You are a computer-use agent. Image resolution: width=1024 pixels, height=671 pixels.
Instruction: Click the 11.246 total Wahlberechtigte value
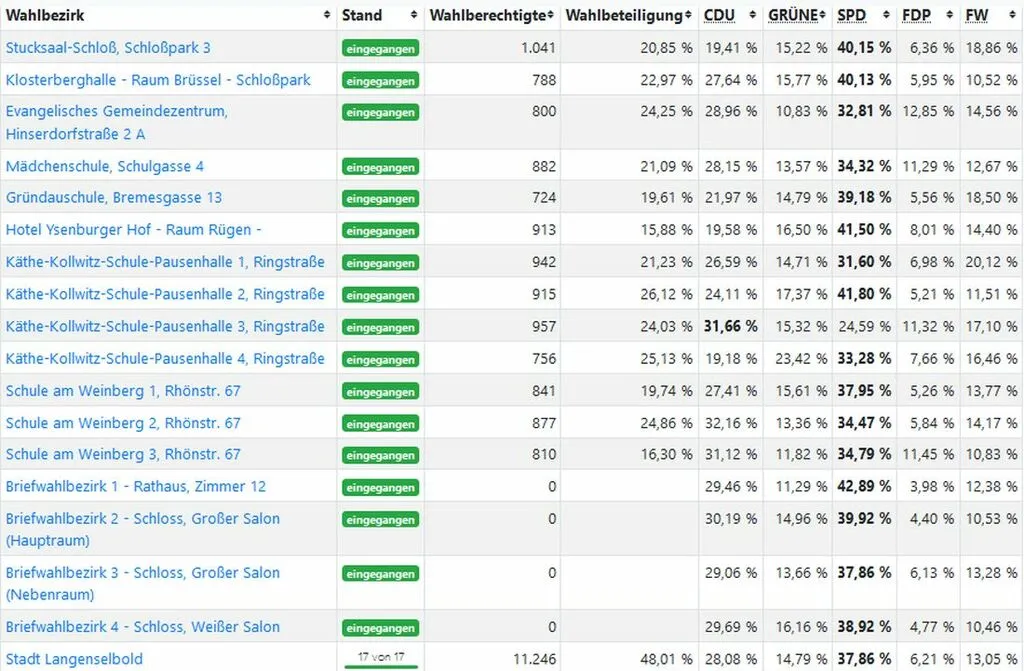534,659
